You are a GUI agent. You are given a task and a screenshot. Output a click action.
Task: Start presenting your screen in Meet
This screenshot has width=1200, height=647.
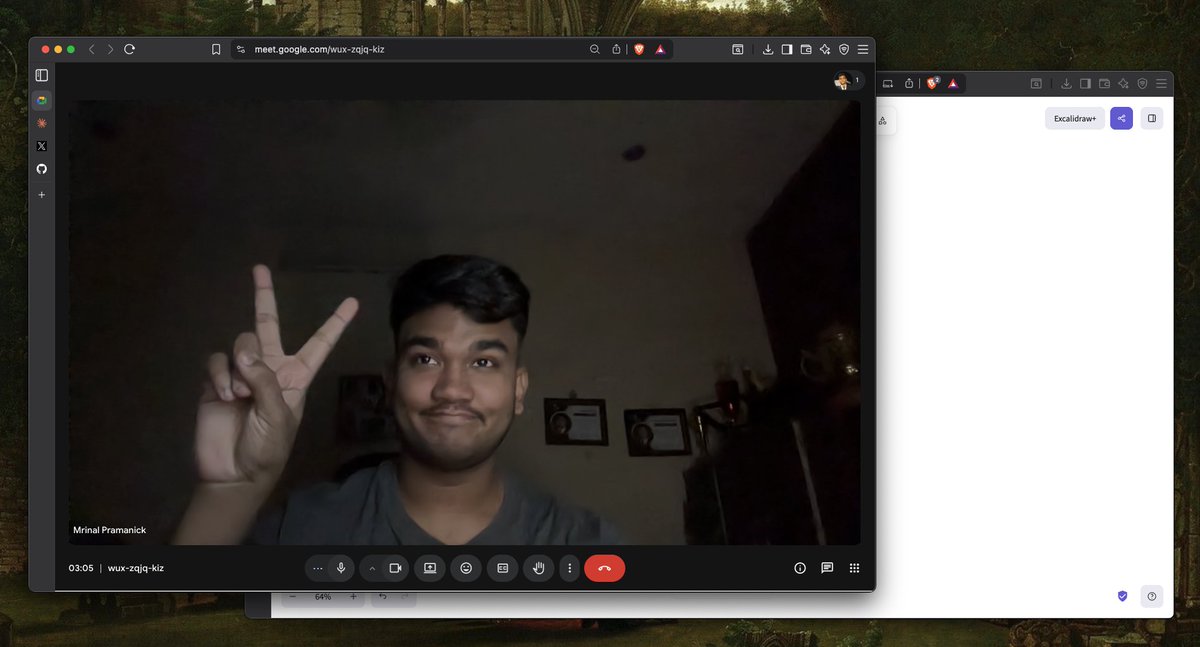click(430, 568)
